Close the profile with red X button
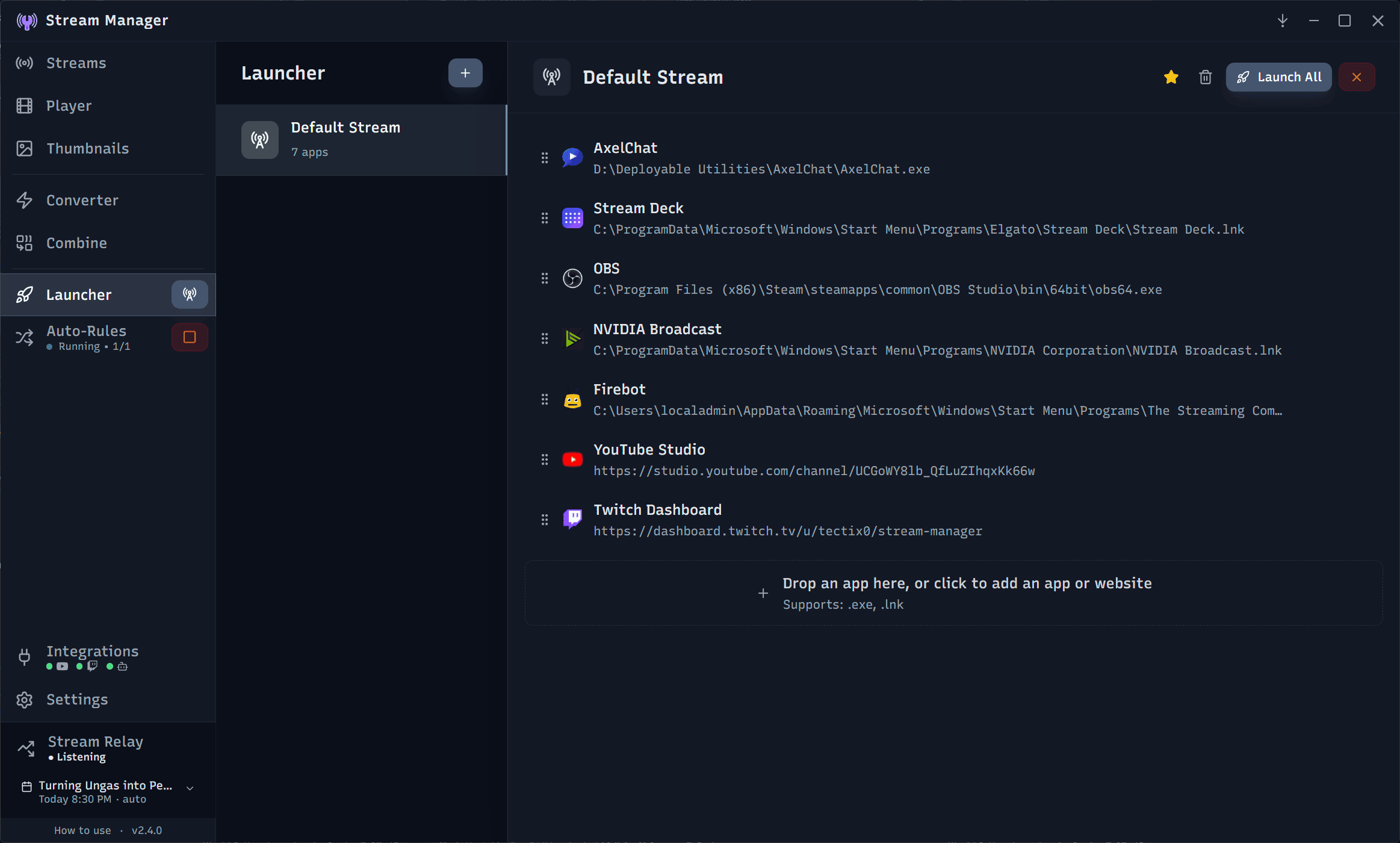The image size is (1400, 843). [1357, 77]
